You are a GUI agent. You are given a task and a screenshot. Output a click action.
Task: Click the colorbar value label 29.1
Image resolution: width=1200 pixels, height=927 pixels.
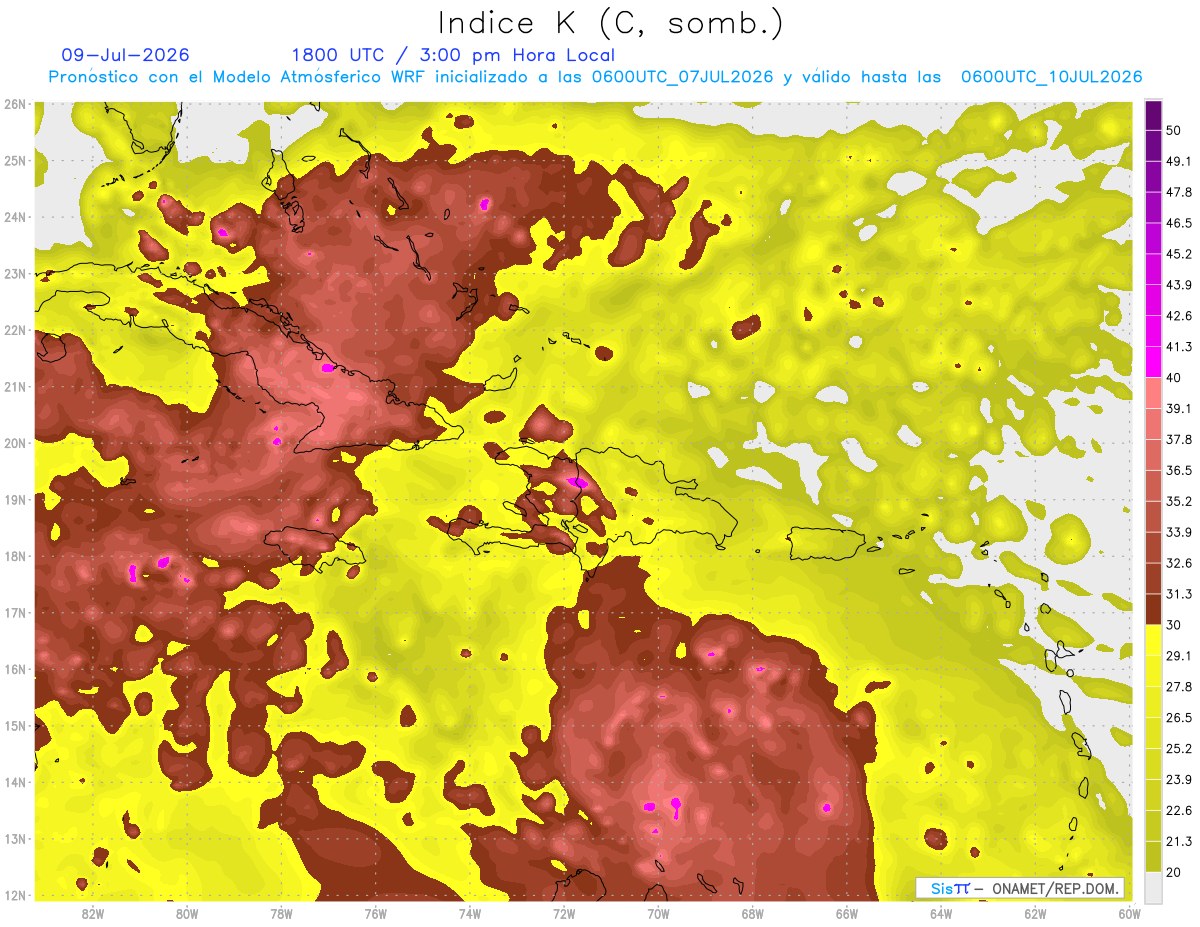tap(1178, 656)
